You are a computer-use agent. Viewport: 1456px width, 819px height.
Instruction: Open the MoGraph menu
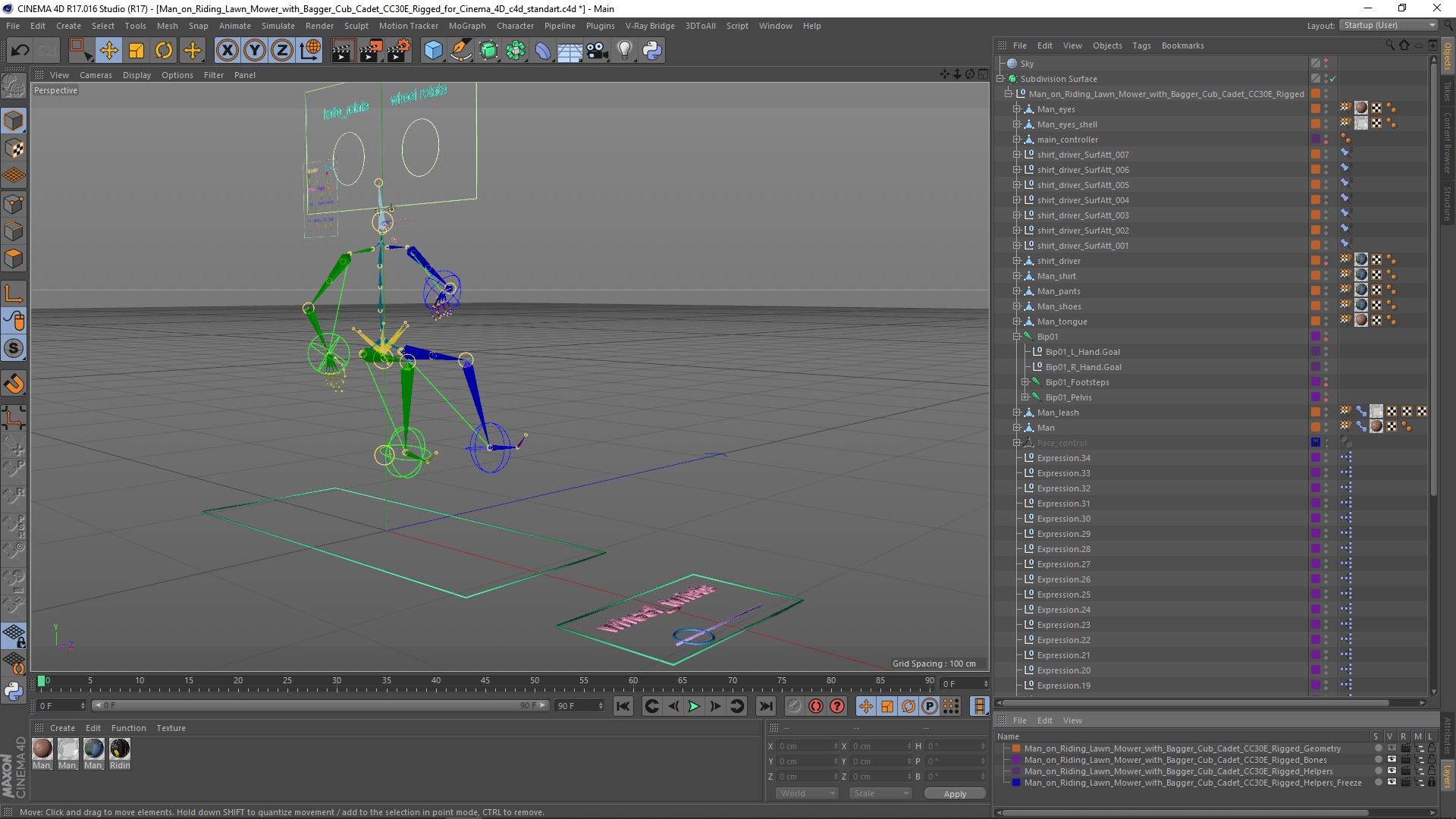pos(467,26)
